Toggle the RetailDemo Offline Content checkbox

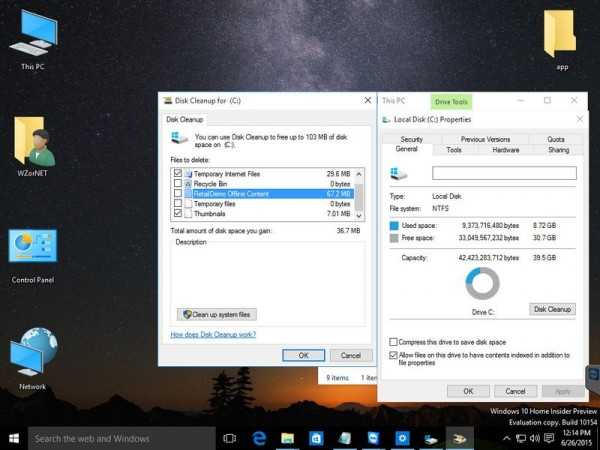(x=178, y=194)
